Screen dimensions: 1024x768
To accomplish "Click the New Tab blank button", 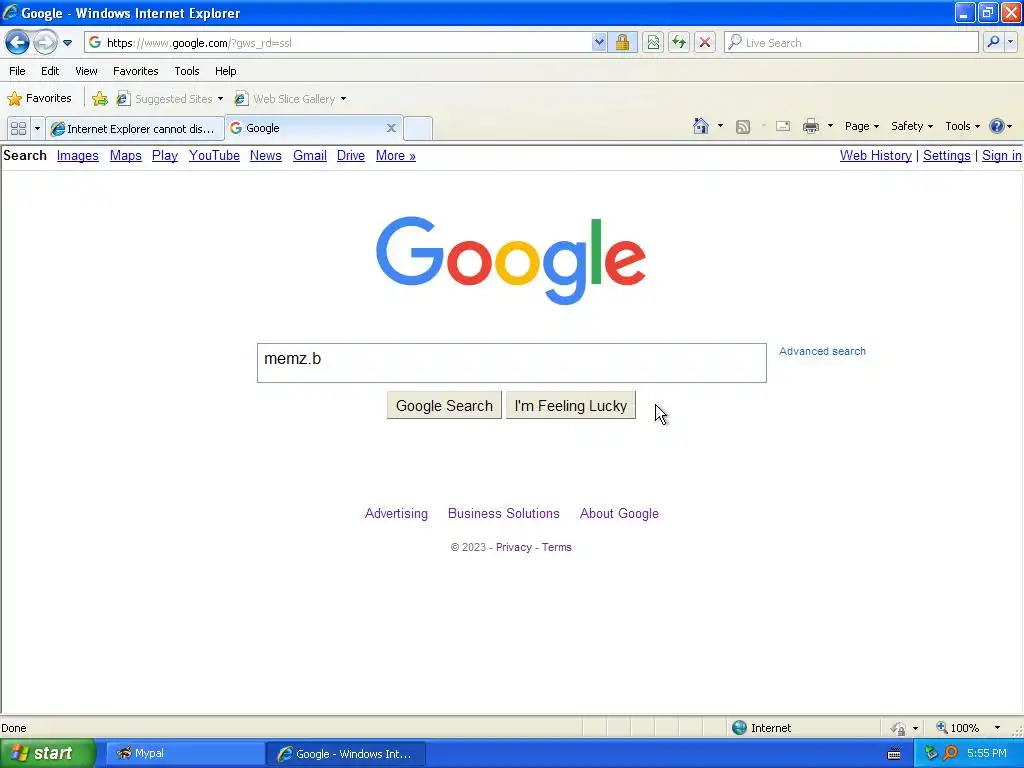I will point(418,128).
